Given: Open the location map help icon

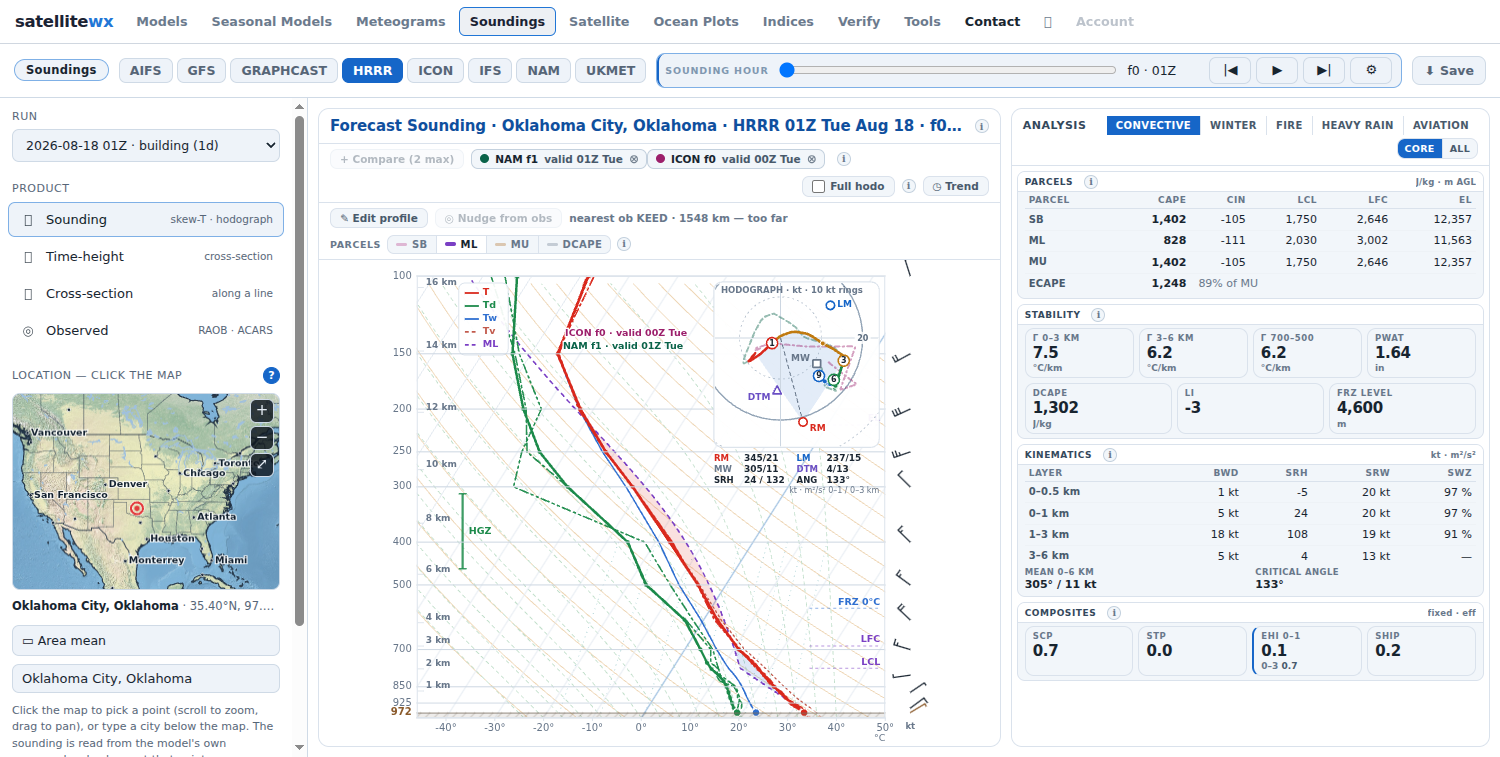Looking at the screenshot, I should point(271,375).
